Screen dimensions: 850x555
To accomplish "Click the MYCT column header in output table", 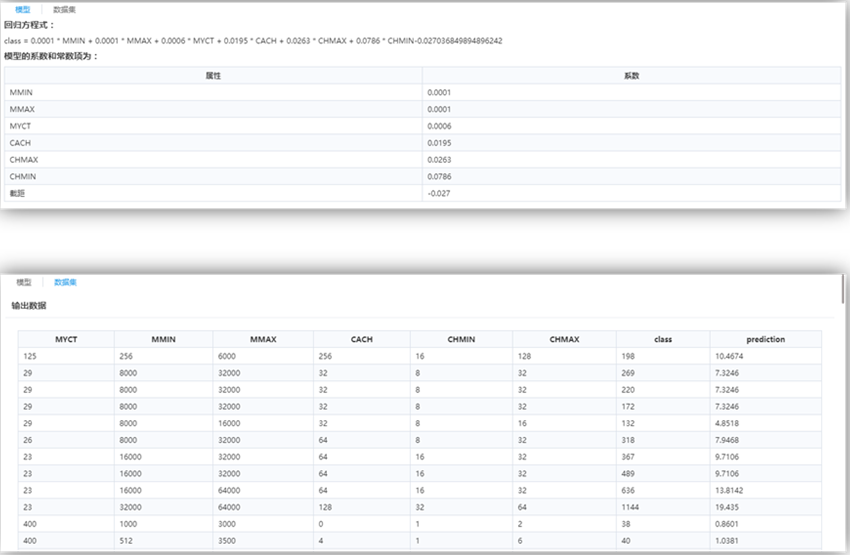I will [x=66, y=339].
